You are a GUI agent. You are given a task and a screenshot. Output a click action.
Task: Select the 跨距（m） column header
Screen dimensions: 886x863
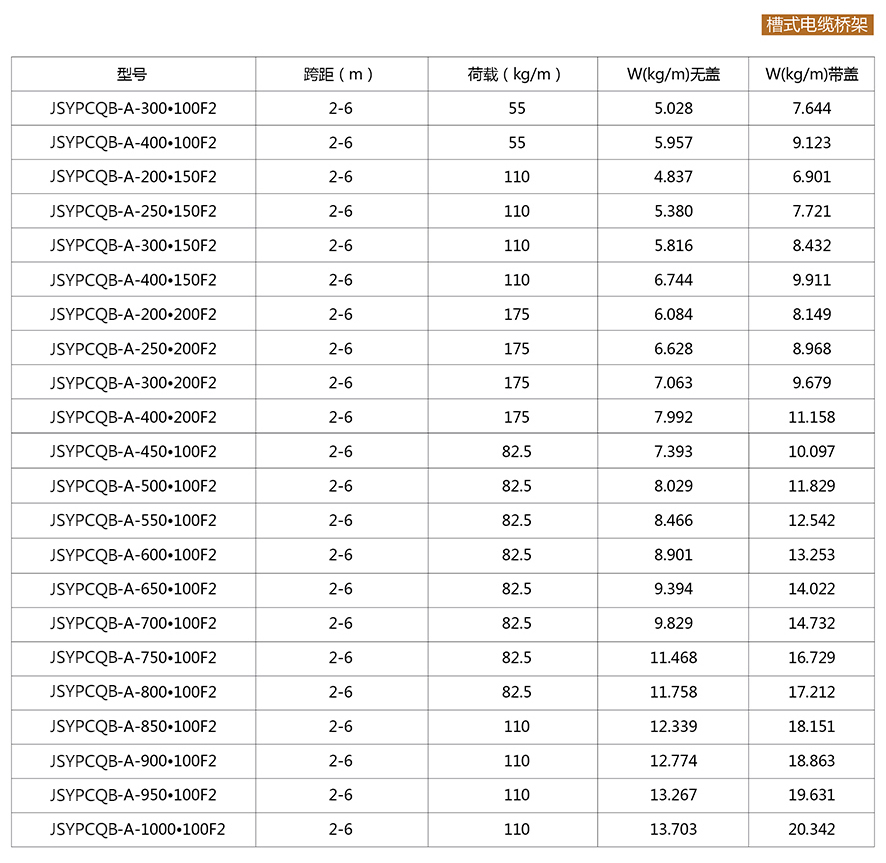click(x=340, y=74)
